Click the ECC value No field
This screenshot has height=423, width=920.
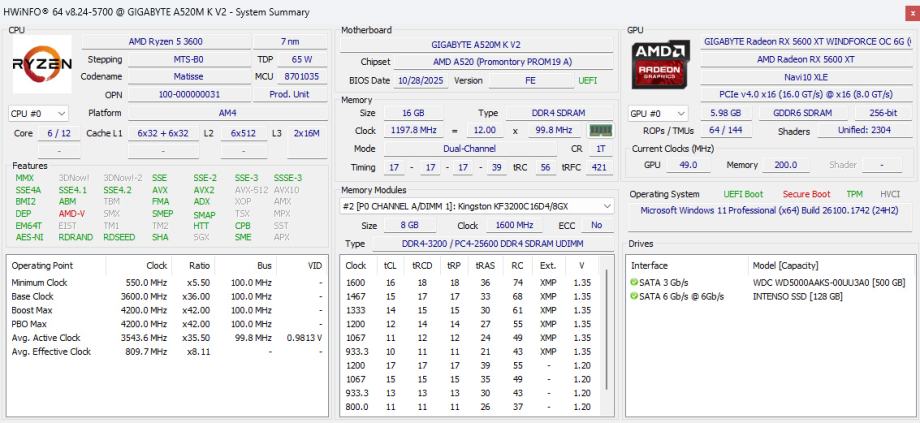[x=597, y=225]
